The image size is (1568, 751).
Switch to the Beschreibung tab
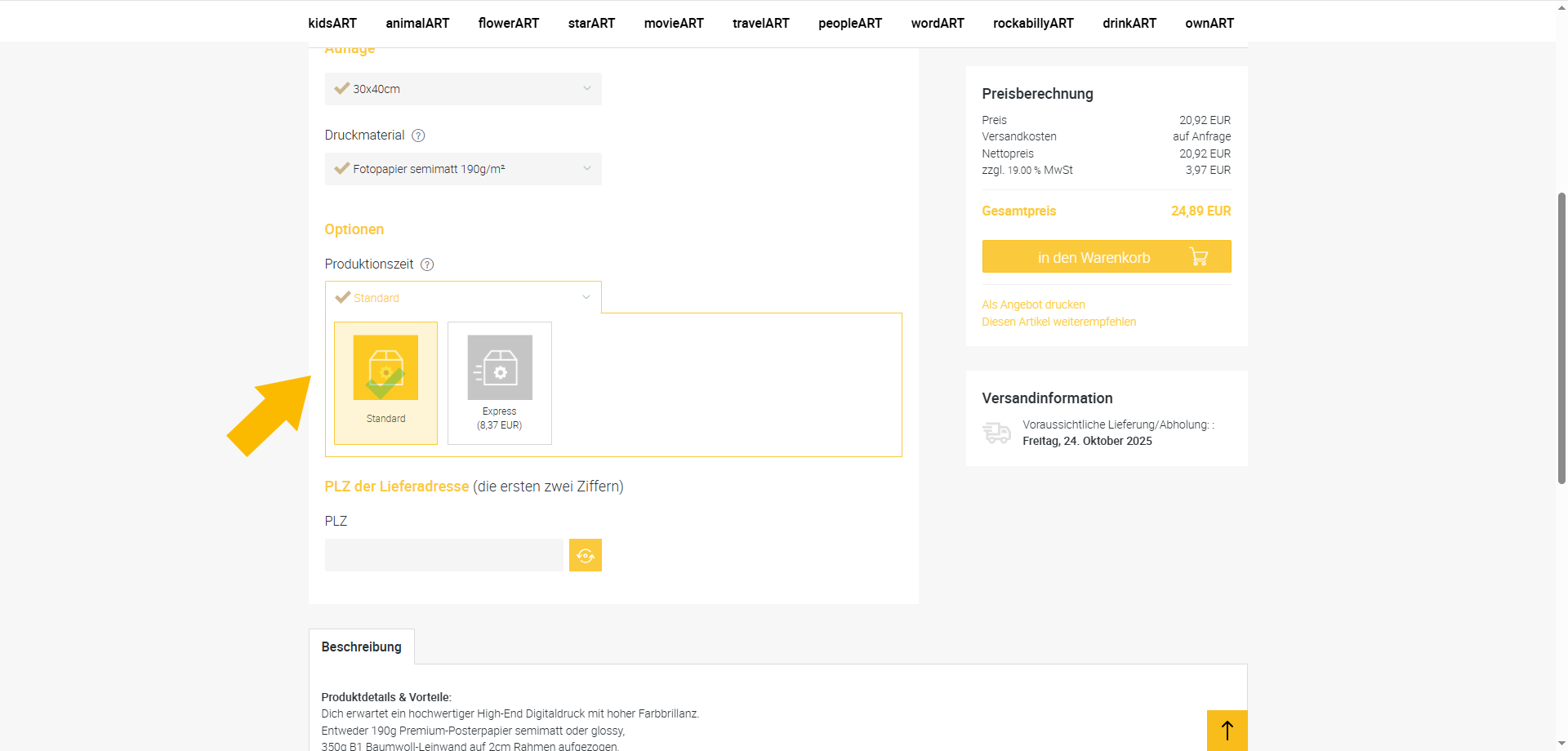pos(361,647)
